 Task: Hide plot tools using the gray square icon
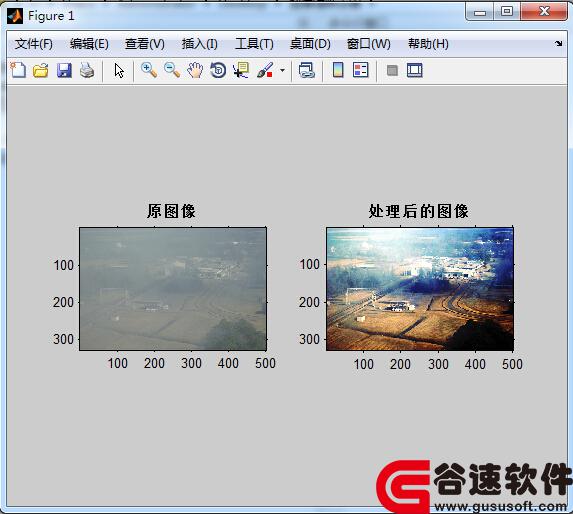coord(392,70)
